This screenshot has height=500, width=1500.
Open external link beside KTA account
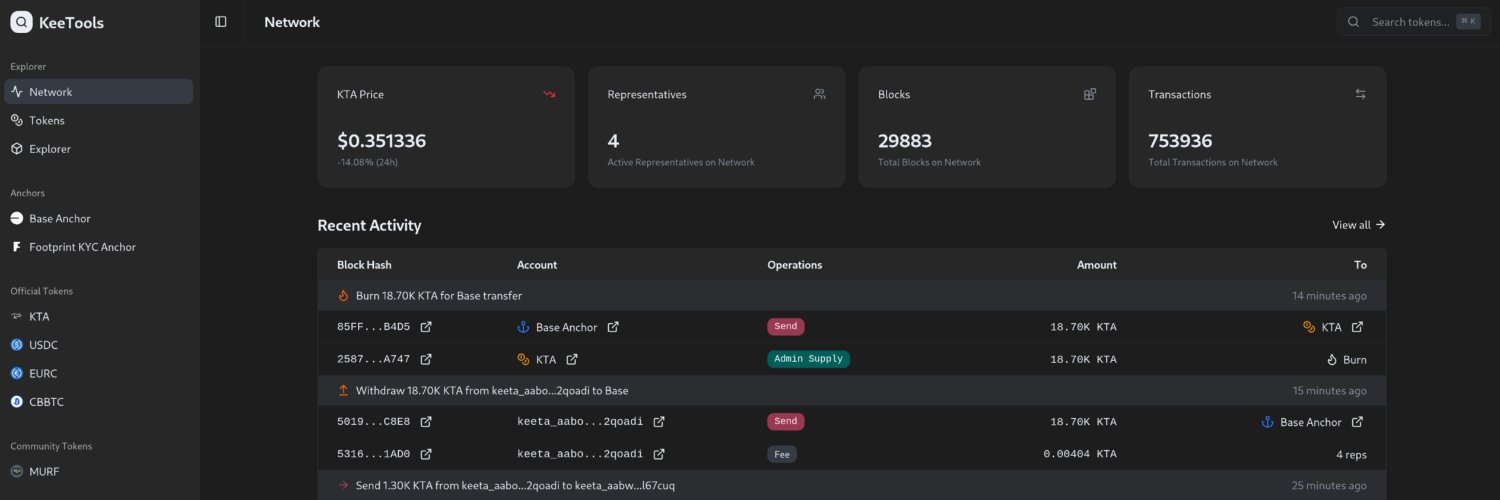point(572,359)
